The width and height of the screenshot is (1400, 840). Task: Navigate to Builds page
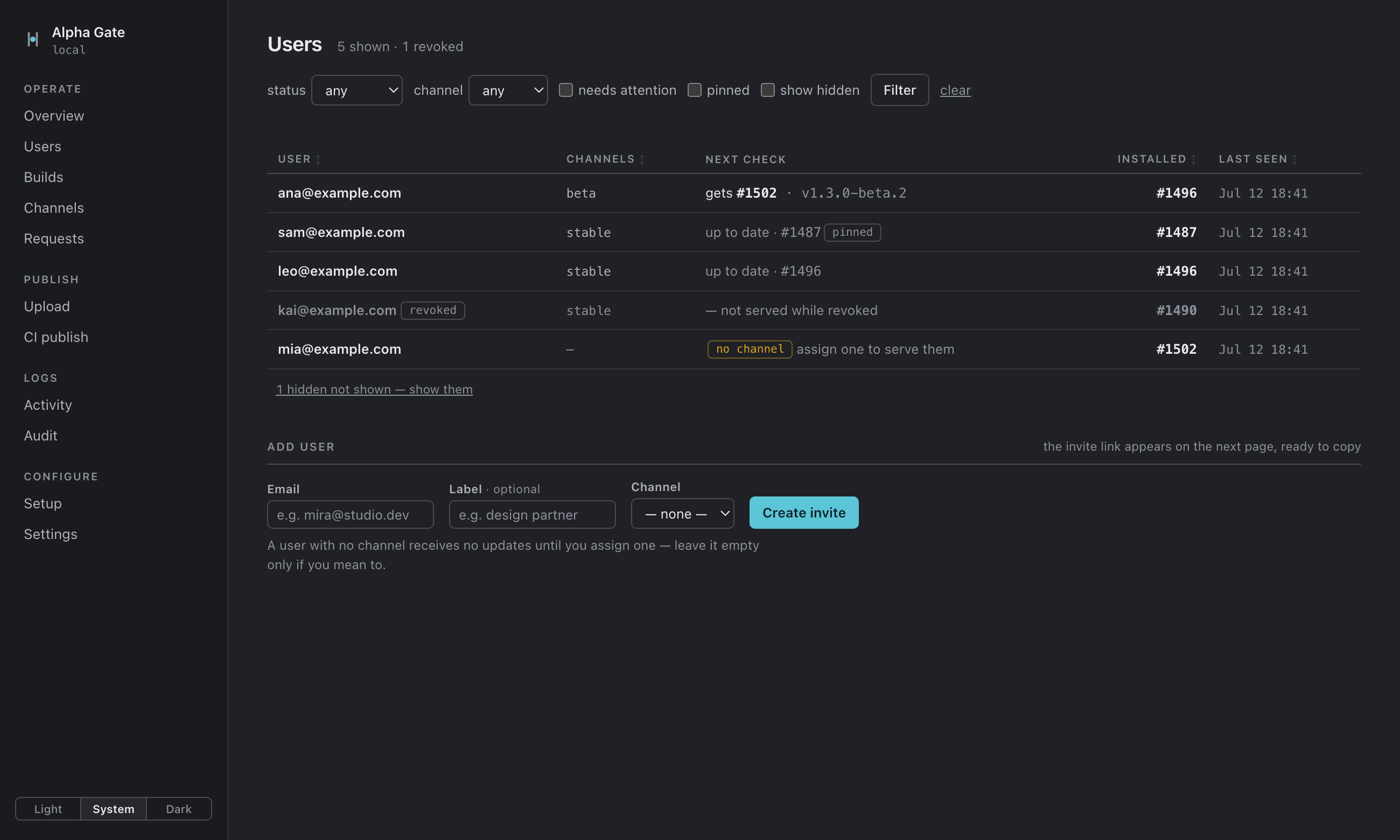[44, 177]
